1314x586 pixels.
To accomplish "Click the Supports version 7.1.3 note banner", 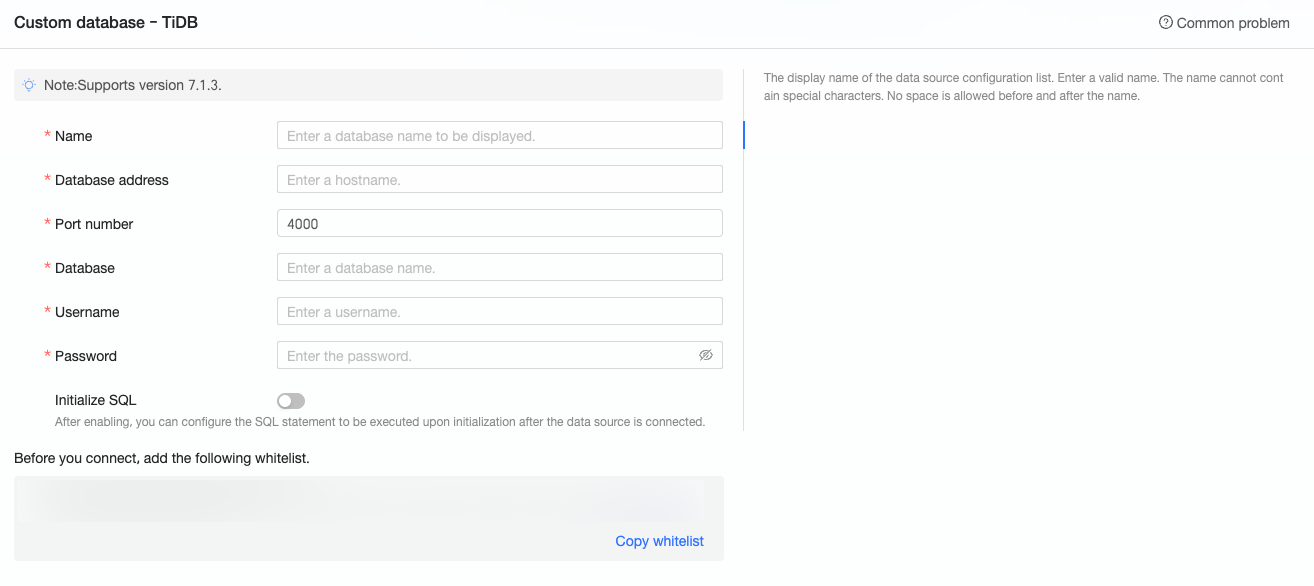I will (368, 85).
